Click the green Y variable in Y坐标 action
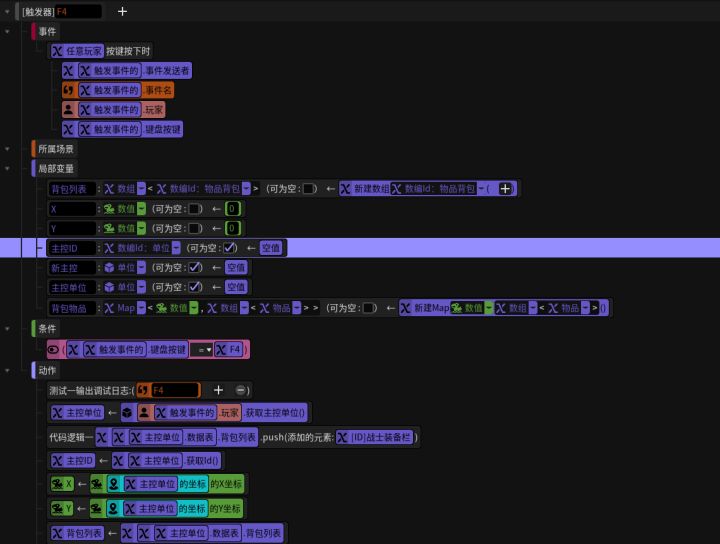 (x=62, y=509)
